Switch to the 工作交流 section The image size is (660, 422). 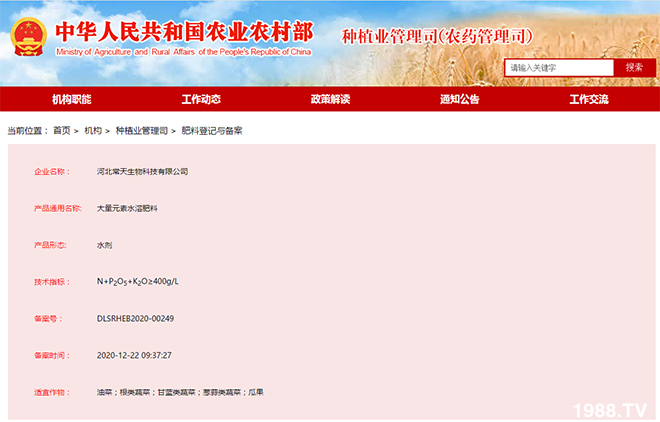(588, 100)
